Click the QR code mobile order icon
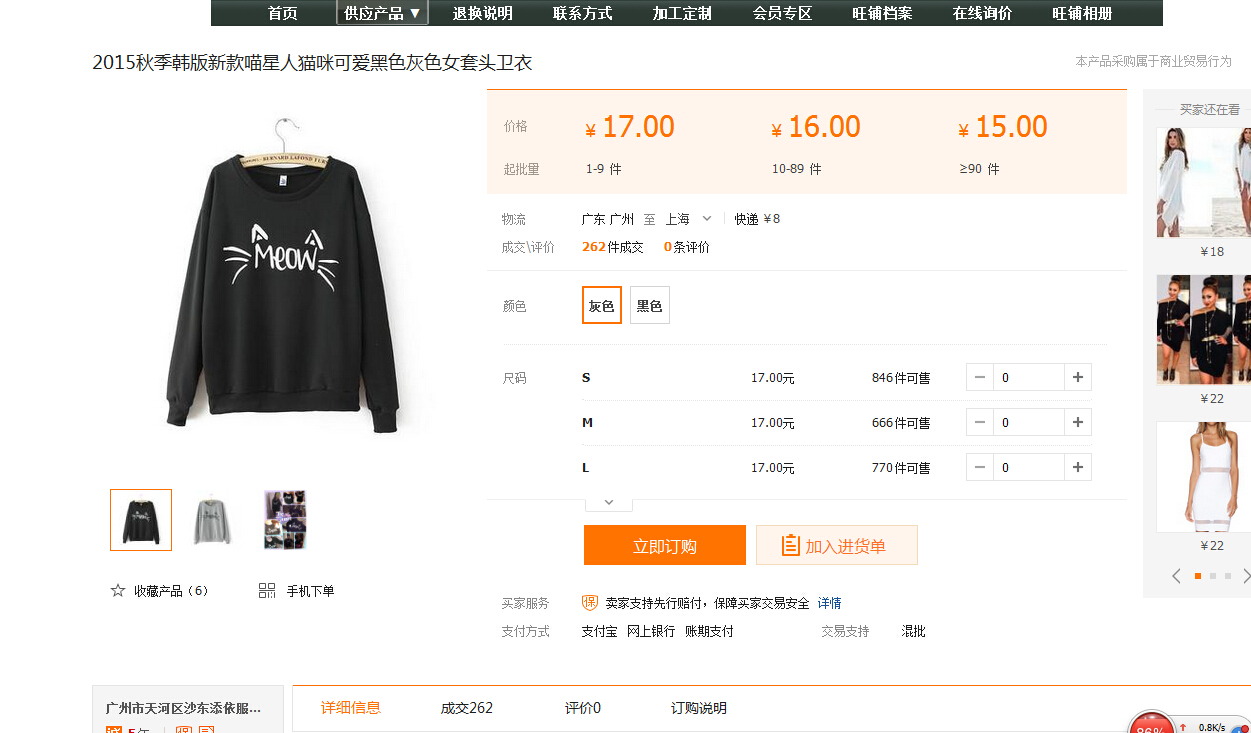 267,591
